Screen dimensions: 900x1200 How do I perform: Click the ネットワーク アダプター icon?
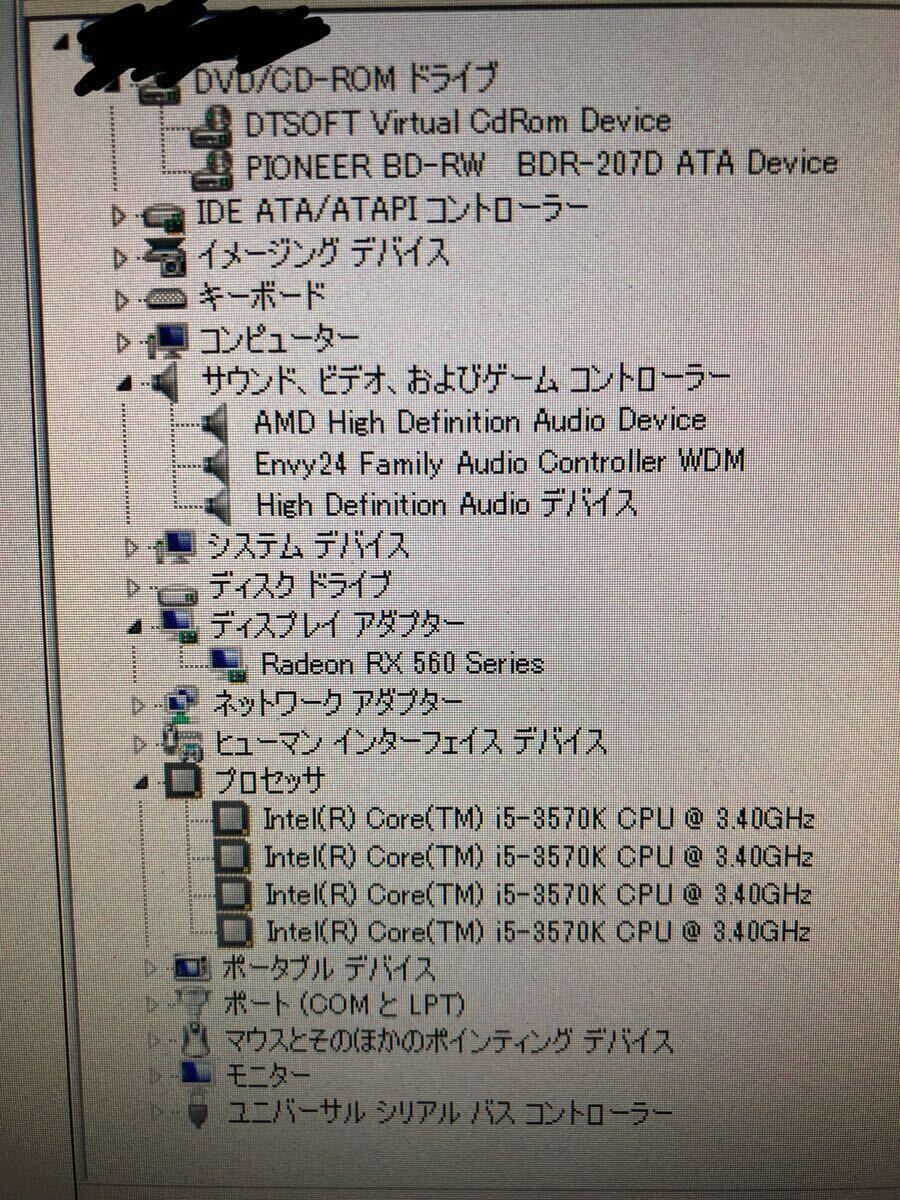(x=181, y=705)
